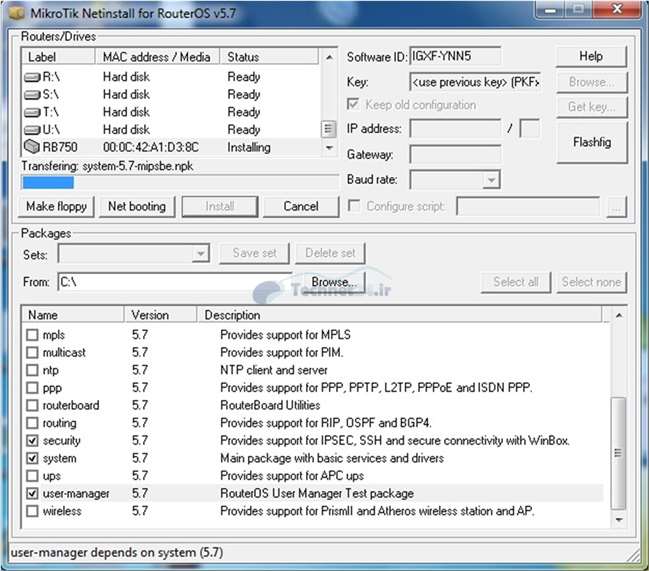
Task: Click the Gateway input field
Action: [455, 154]
